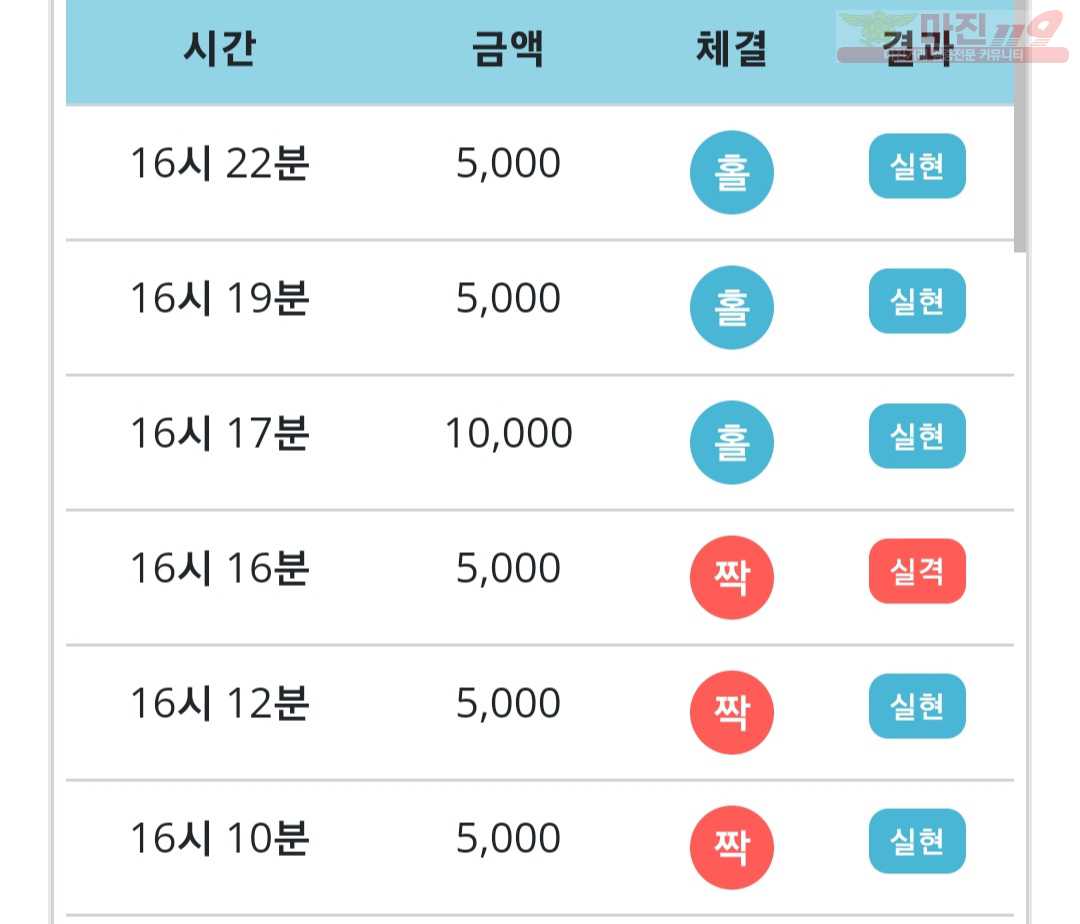Click the 시간 column header
The image size is (1080, 924).
[x=220, y=48]
